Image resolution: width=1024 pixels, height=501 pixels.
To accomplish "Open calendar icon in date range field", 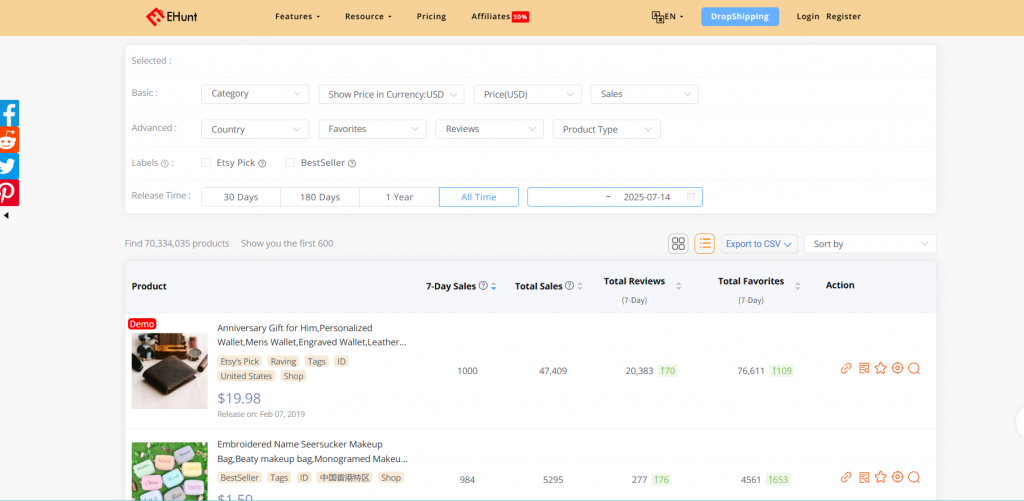I will [691, 197].
